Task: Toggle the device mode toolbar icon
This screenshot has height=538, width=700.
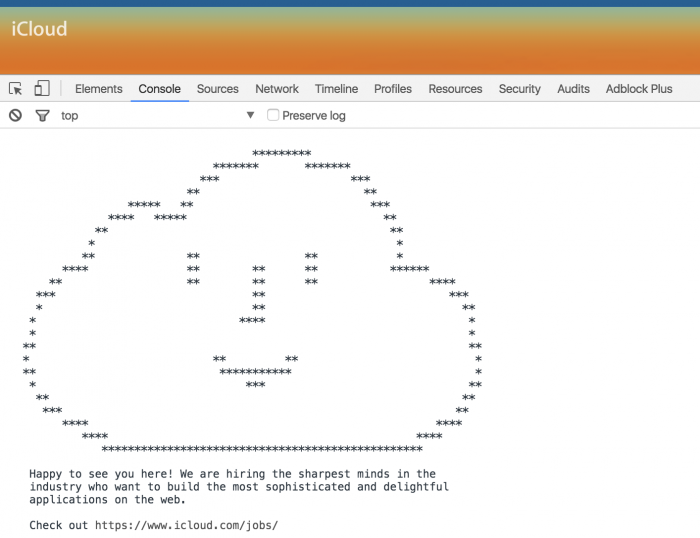Action: click(42, 88)
